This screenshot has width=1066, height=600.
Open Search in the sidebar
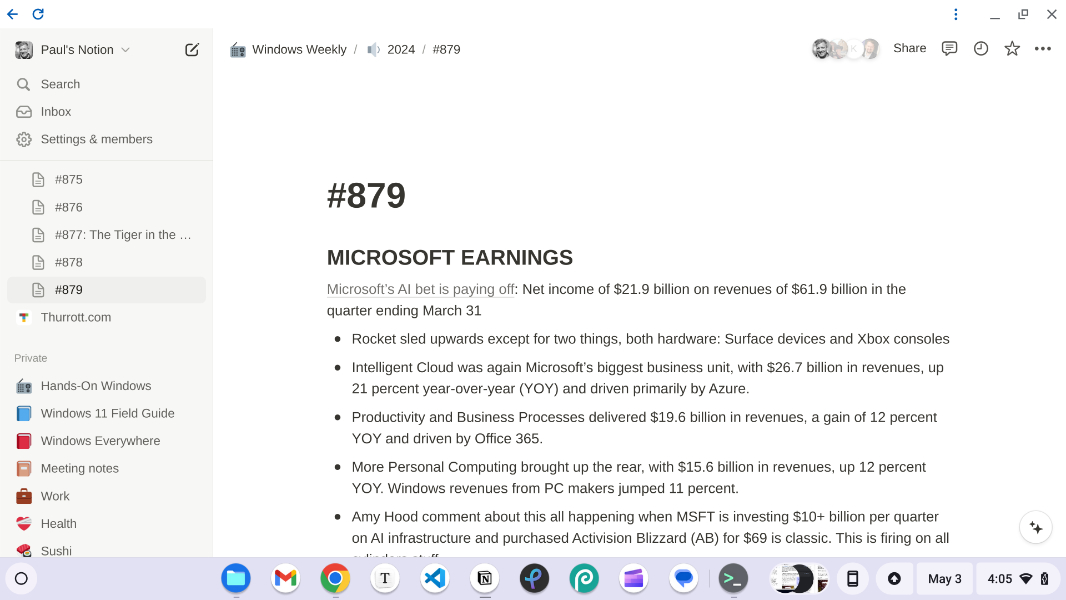click(106, 84)
